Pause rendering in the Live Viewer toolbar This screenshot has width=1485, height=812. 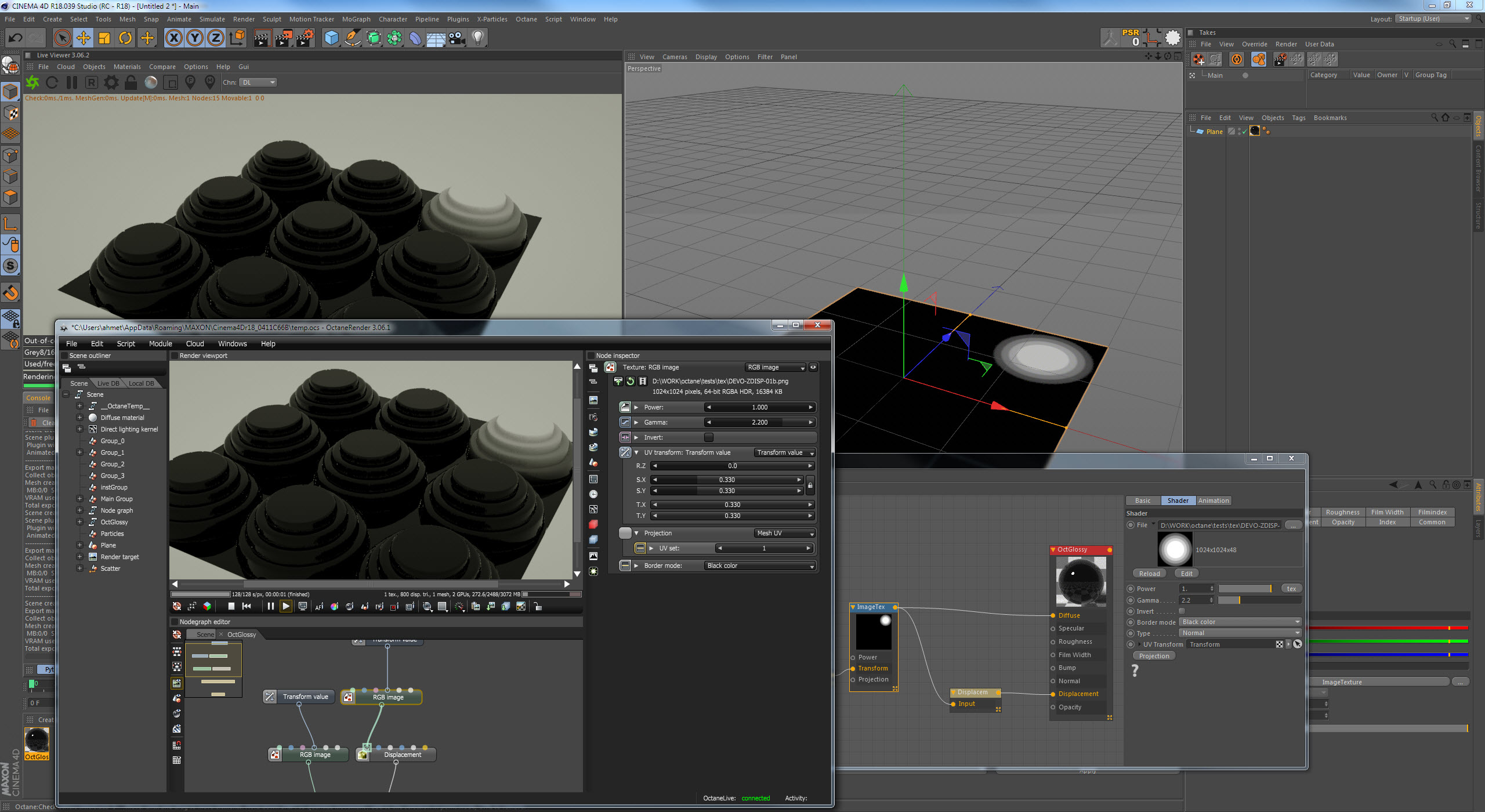(x=72, y=82)
